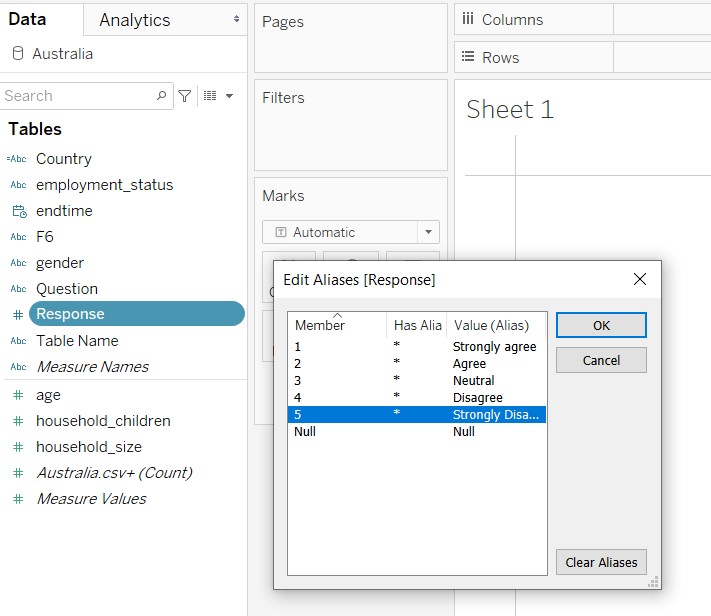Select the endtime field
711x616 pixels.
click(x=64, y=211)
